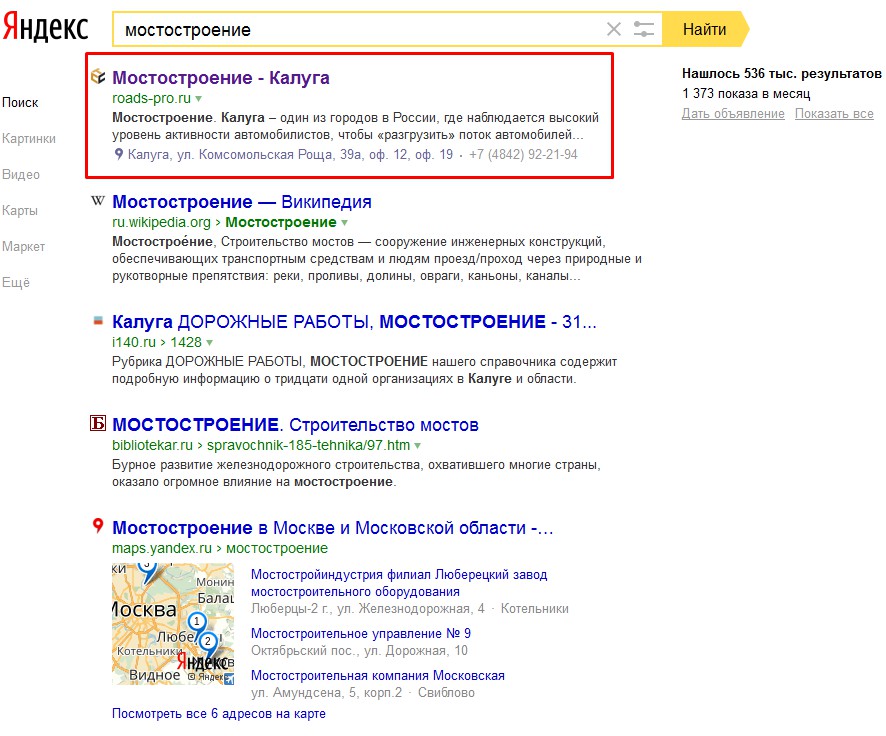The image size is (886, 736).
Task: Click Посмотреть все 6 адресов на карте
Action: tap(219, 713)
